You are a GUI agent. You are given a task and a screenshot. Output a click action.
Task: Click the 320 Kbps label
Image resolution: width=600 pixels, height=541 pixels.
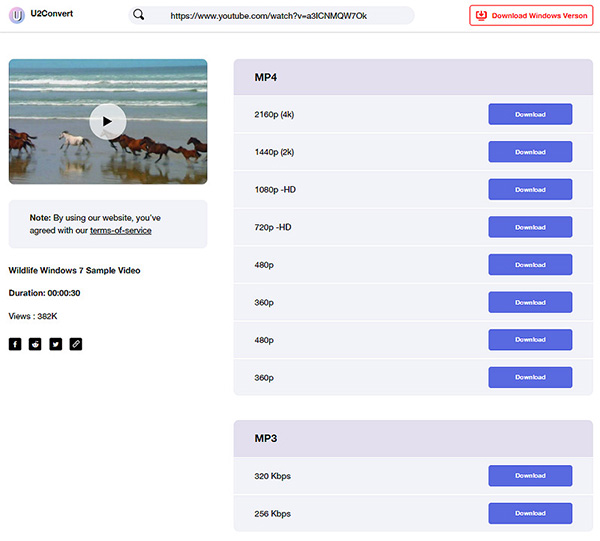point(272,476)
